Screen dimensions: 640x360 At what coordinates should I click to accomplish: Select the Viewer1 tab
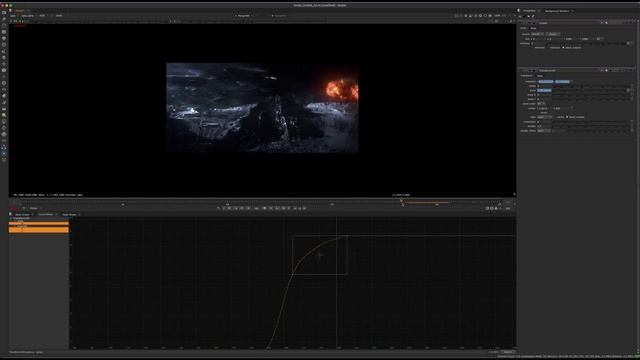(x=20, y=11)
